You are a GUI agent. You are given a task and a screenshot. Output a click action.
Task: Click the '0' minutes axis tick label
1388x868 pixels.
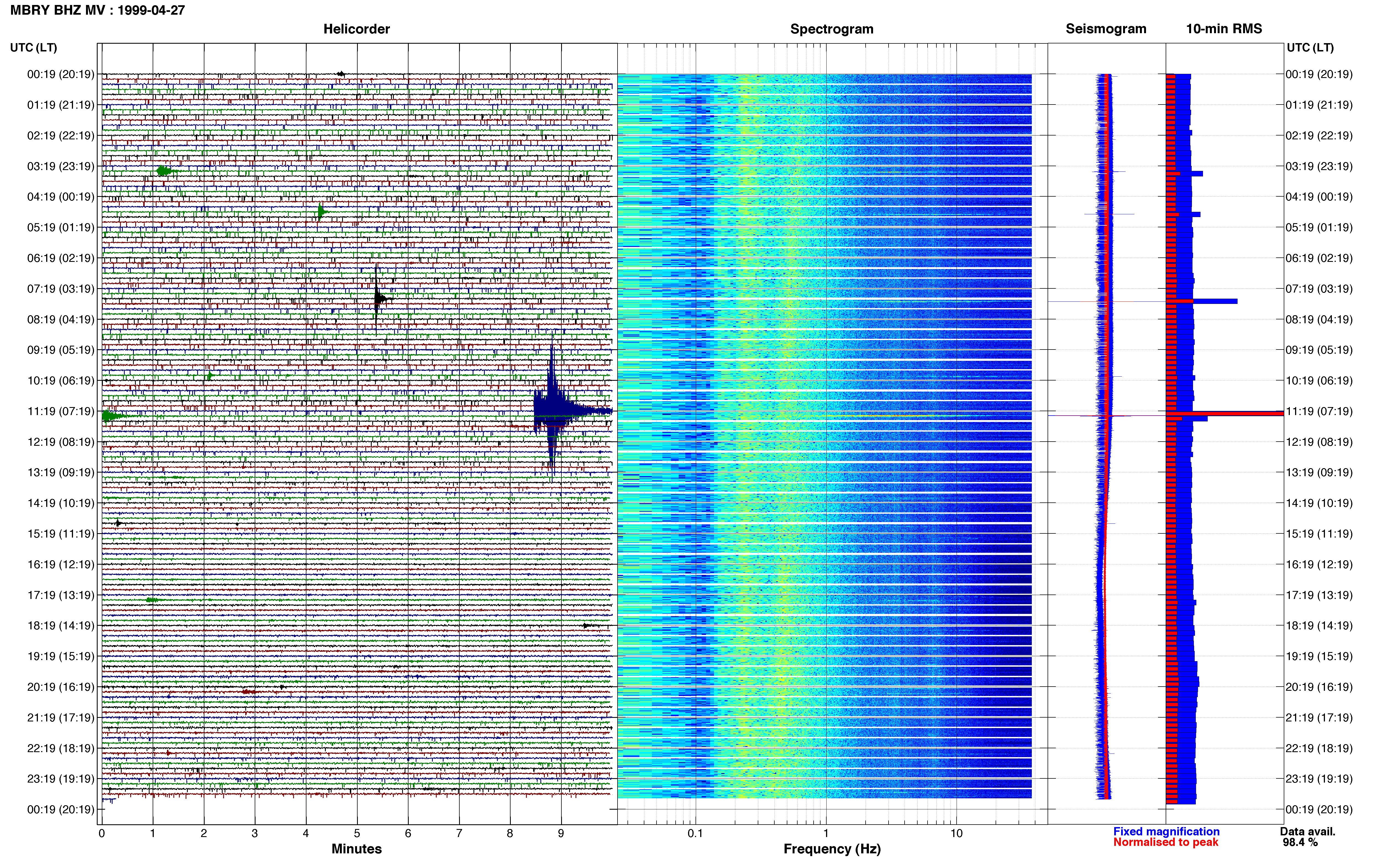[x=101, y=833]
